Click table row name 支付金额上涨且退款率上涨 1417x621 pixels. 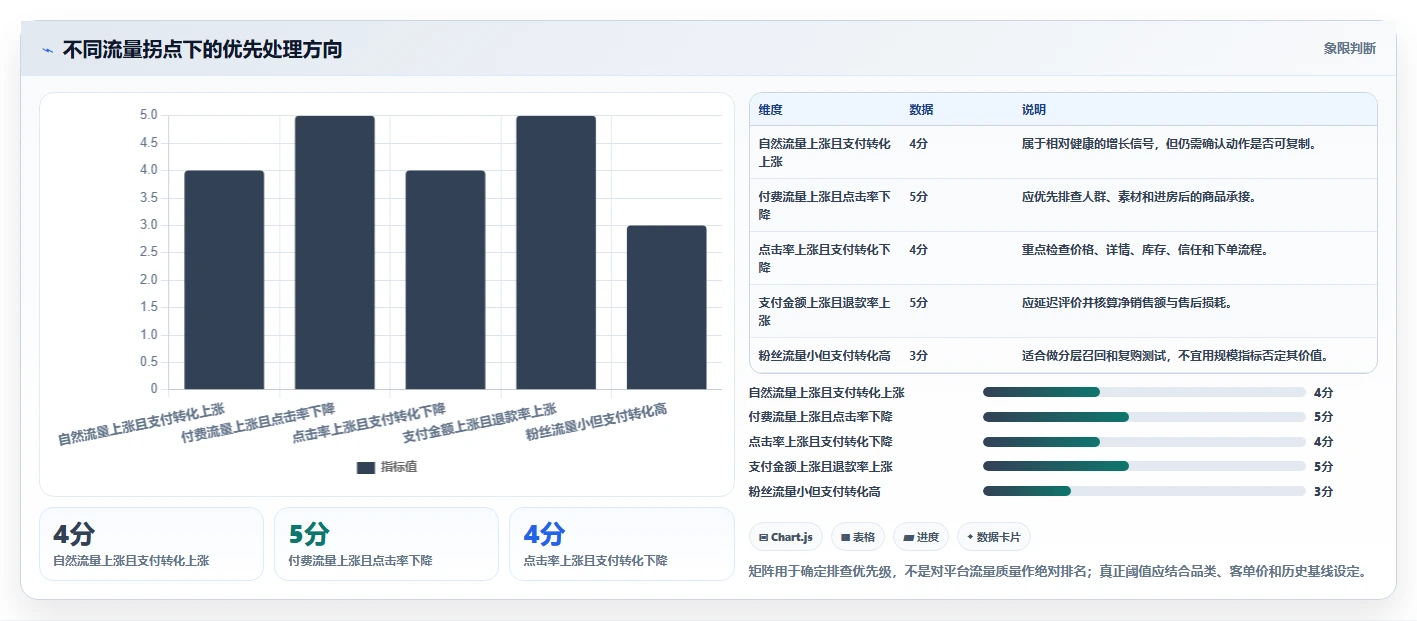click(x=824, y=311)
